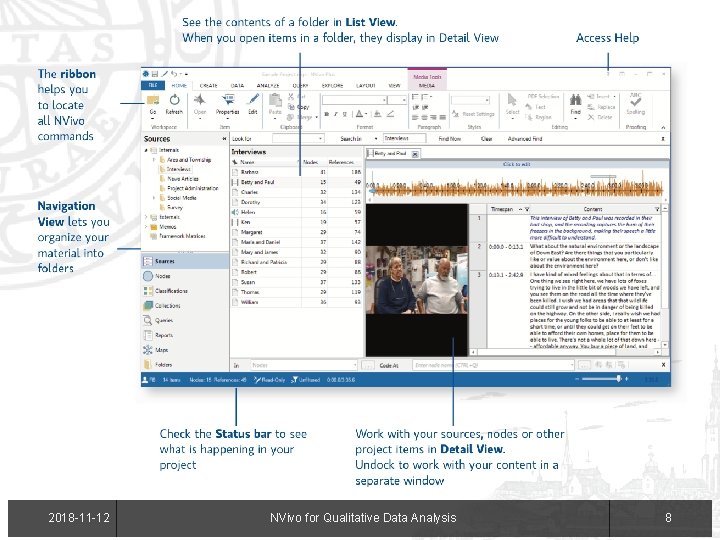Toggle italic formatting in Format group
Screen dimensions: 720x540
tap(336, 114)
